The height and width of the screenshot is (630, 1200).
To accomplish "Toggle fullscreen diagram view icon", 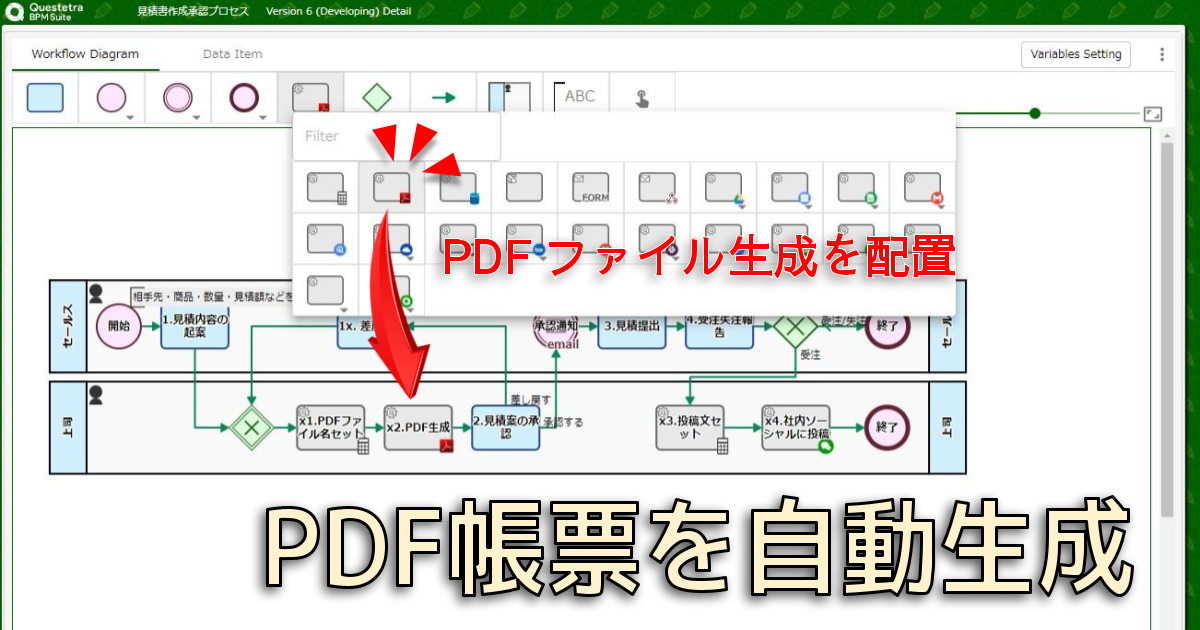I will pyautogui.click(x=1153, y=114).
